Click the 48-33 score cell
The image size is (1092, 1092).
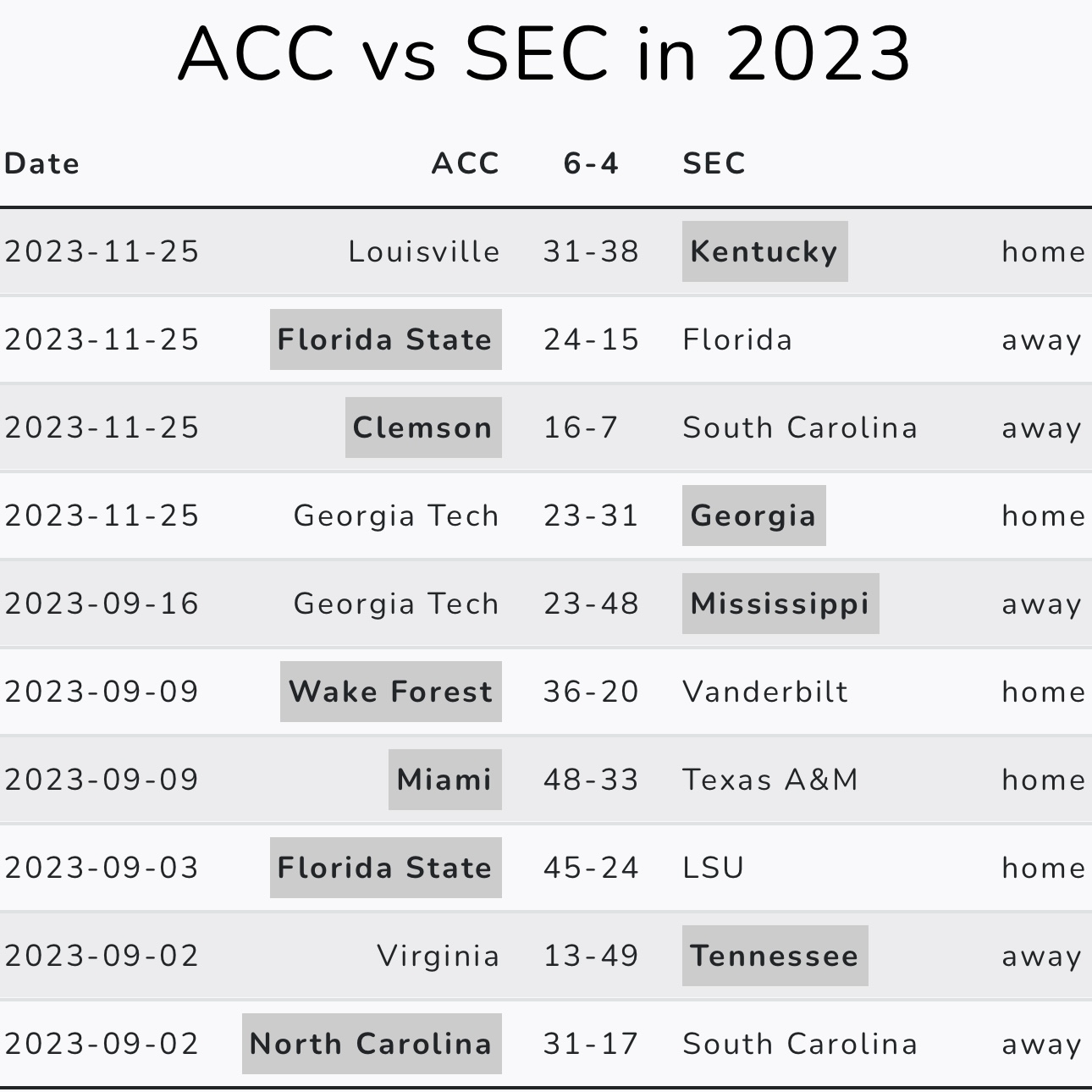point(591,780)
